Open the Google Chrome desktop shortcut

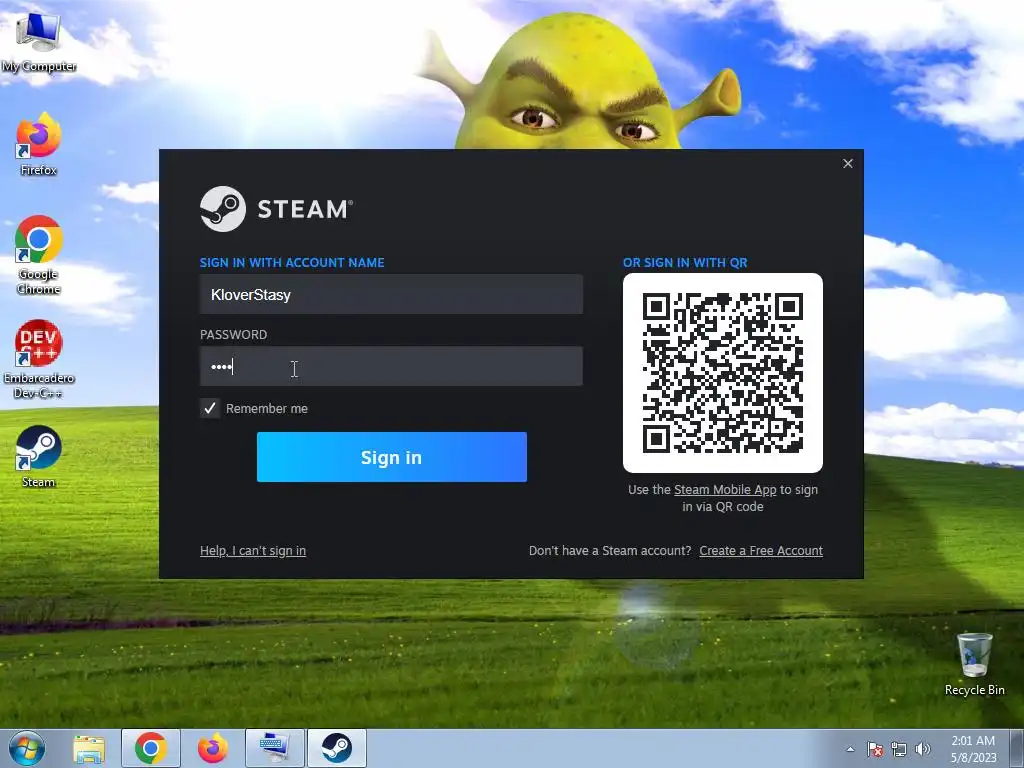tap(39, 255)
